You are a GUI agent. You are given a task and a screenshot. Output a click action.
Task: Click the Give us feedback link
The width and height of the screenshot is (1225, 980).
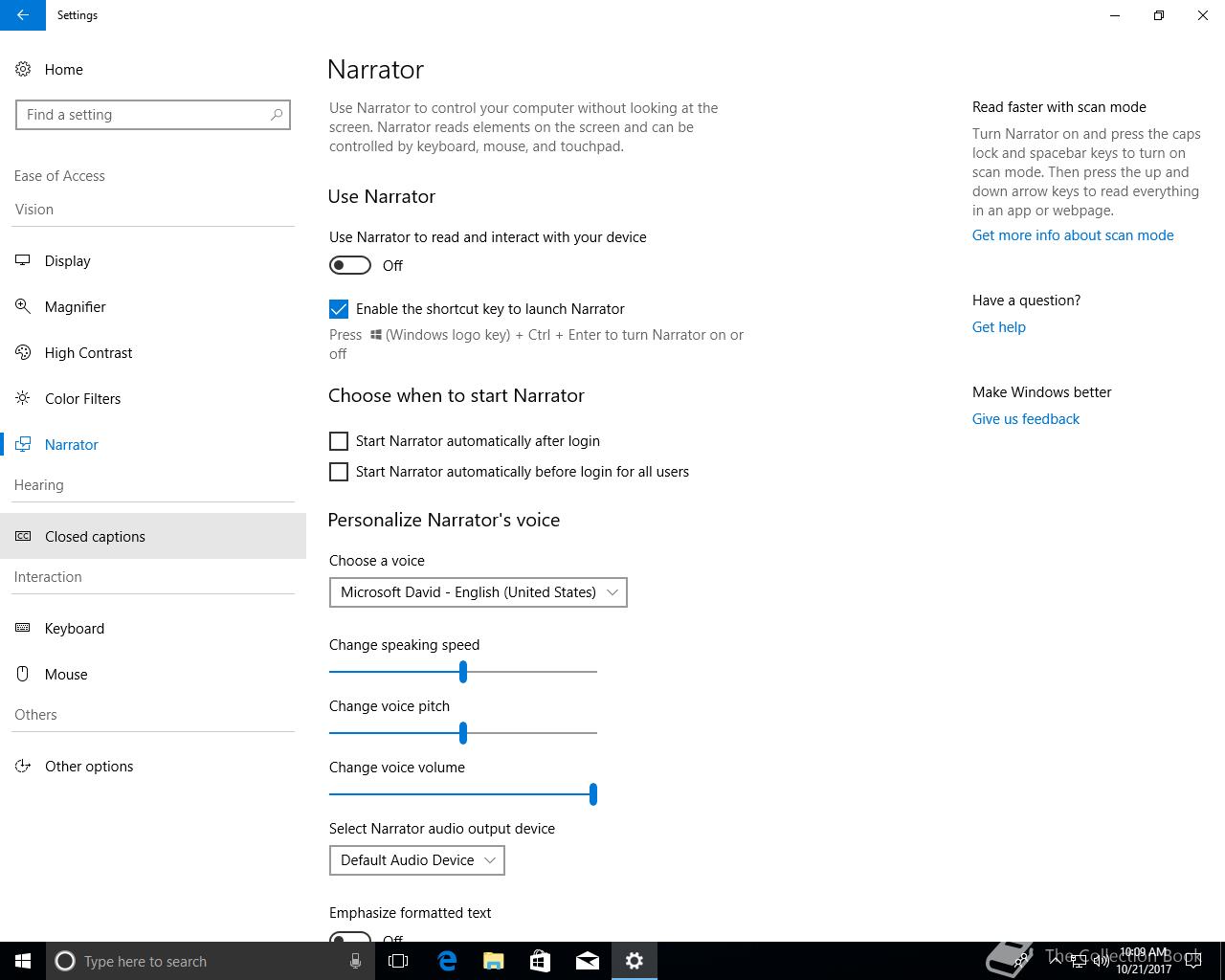point(1026,419)
